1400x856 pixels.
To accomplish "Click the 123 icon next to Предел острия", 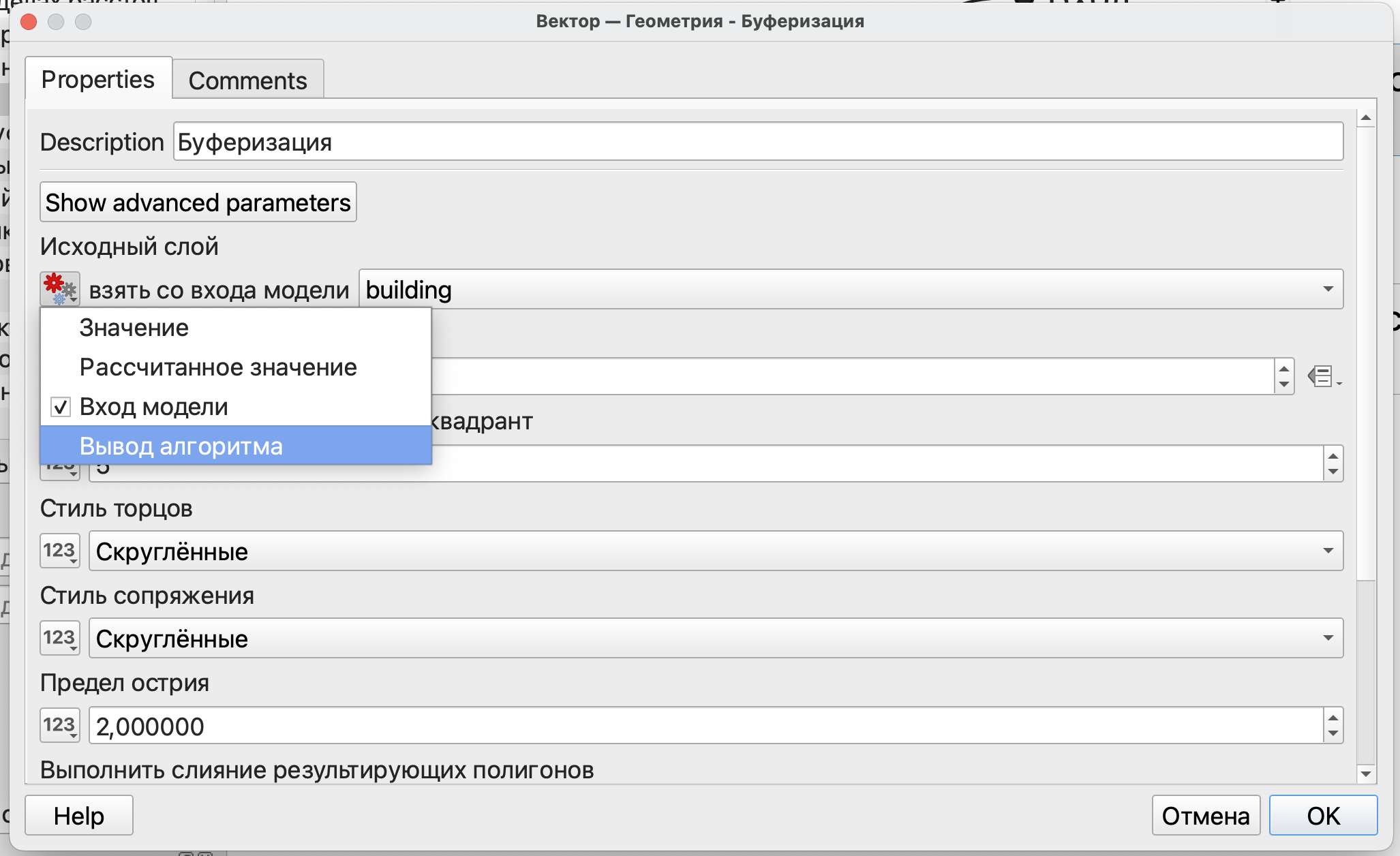I will tap(60, 725).
